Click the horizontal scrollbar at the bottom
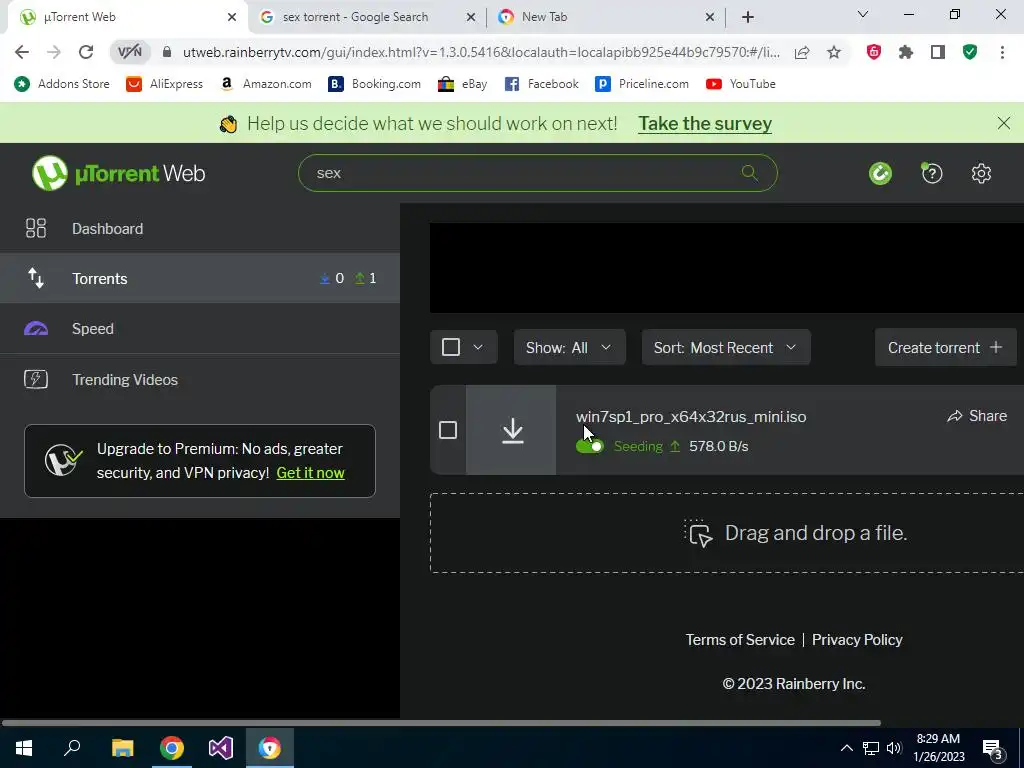 441,723
